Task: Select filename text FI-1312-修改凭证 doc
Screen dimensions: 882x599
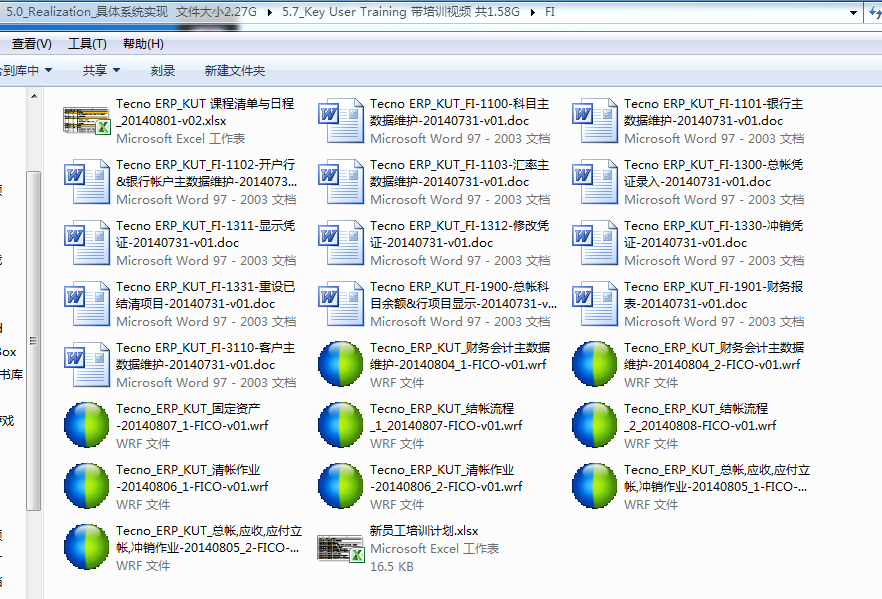Action: [x=460, y=234]
